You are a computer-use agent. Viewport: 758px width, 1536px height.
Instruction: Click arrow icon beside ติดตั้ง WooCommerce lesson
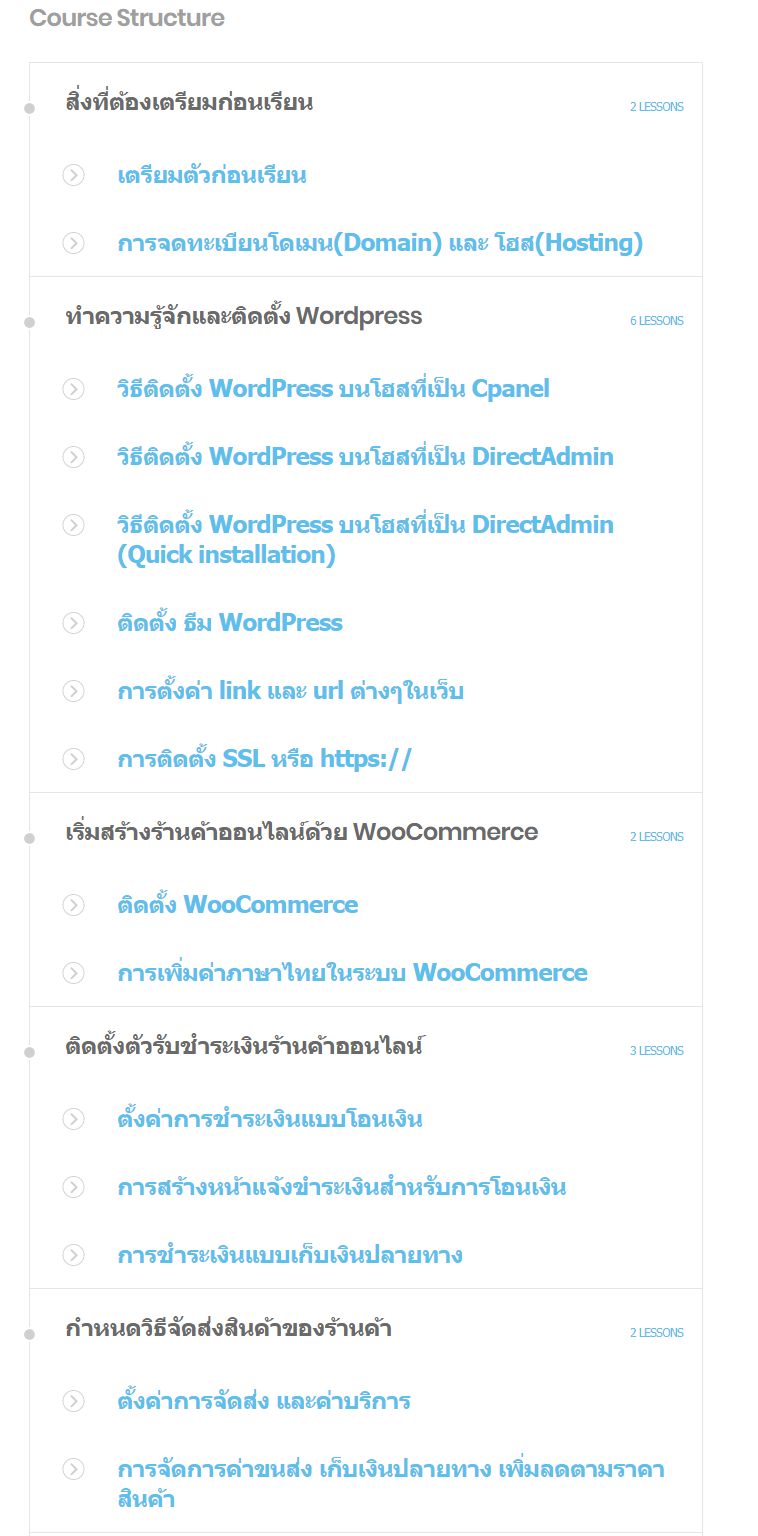(73, 905)
